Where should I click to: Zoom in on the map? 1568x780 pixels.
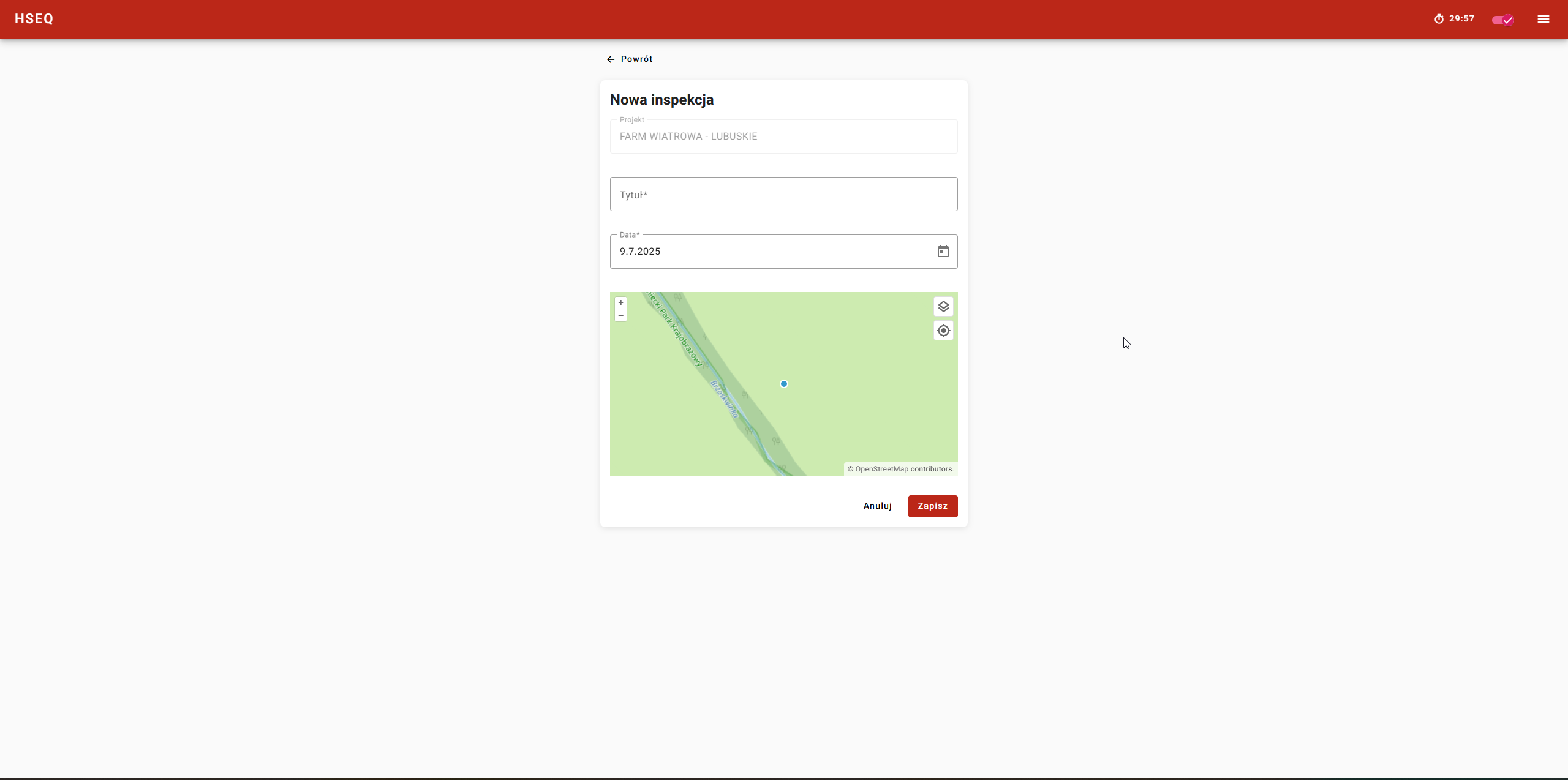pyautogui.click(x=620, y=302)
